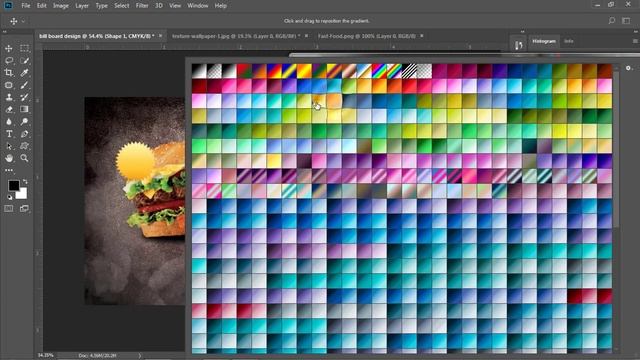Select the History Brush tool

pyautogui.click(x=24, y=97)
